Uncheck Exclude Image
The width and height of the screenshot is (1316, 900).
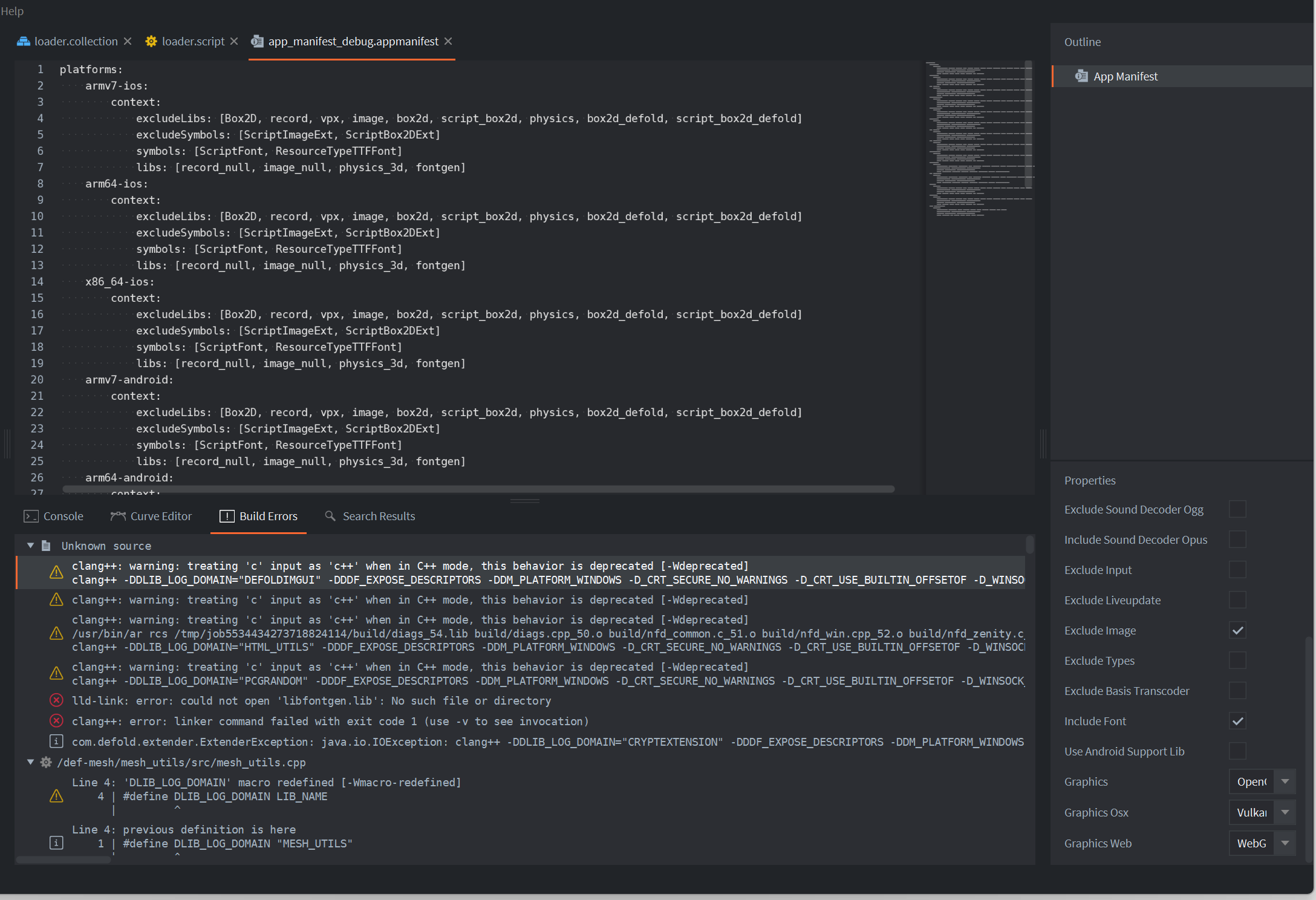pos(1237,630)
